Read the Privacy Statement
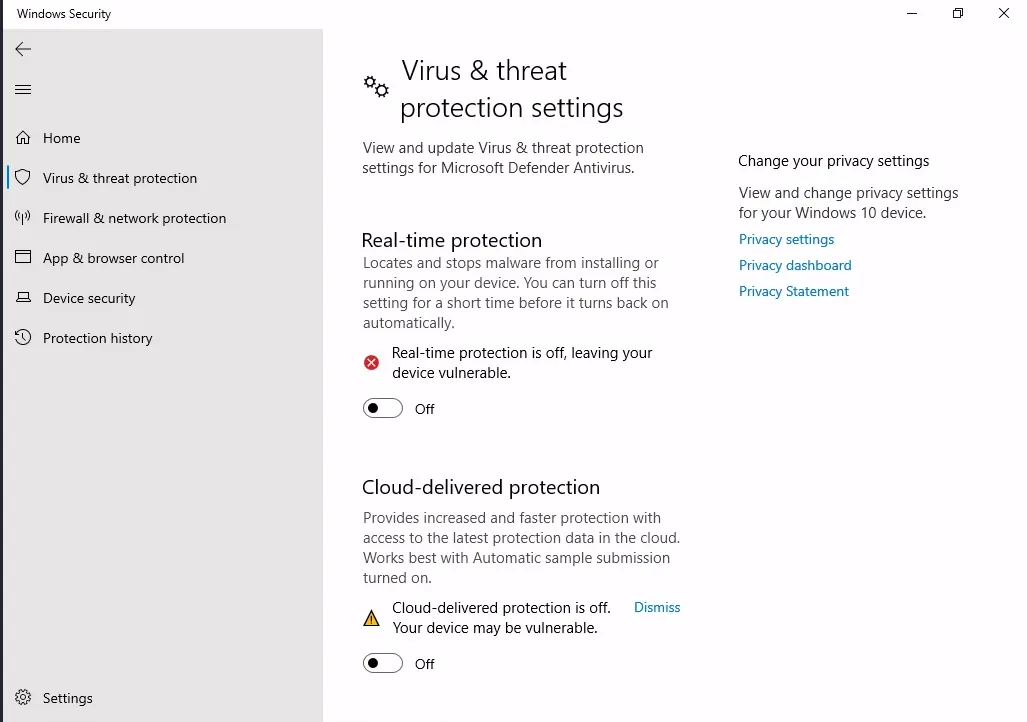 (793, 291)
